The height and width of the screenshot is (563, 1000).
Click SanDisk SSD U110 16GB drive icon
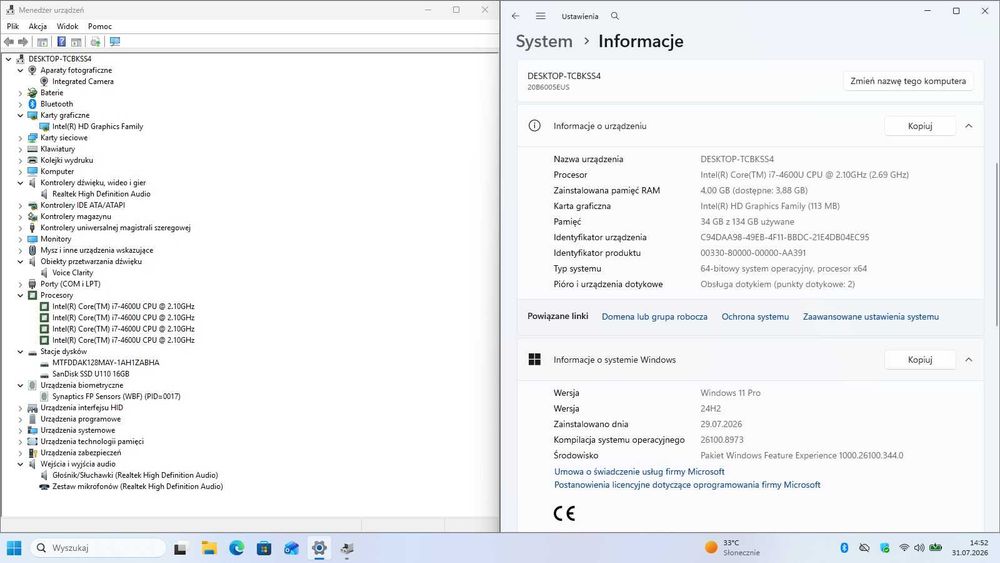pyautogui.click(x=44, y=374)
